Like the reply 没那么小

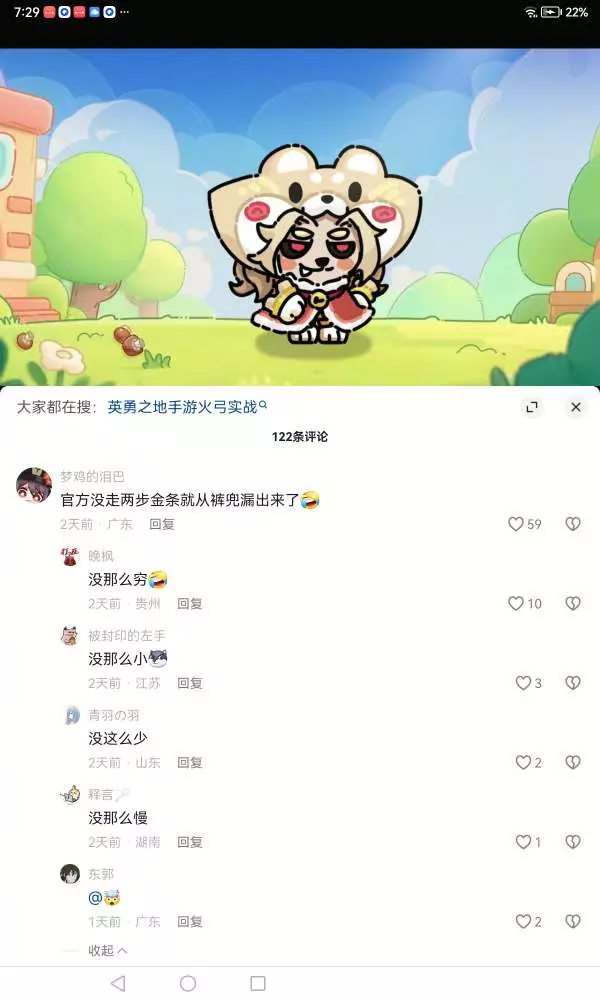tap(523, 683)
